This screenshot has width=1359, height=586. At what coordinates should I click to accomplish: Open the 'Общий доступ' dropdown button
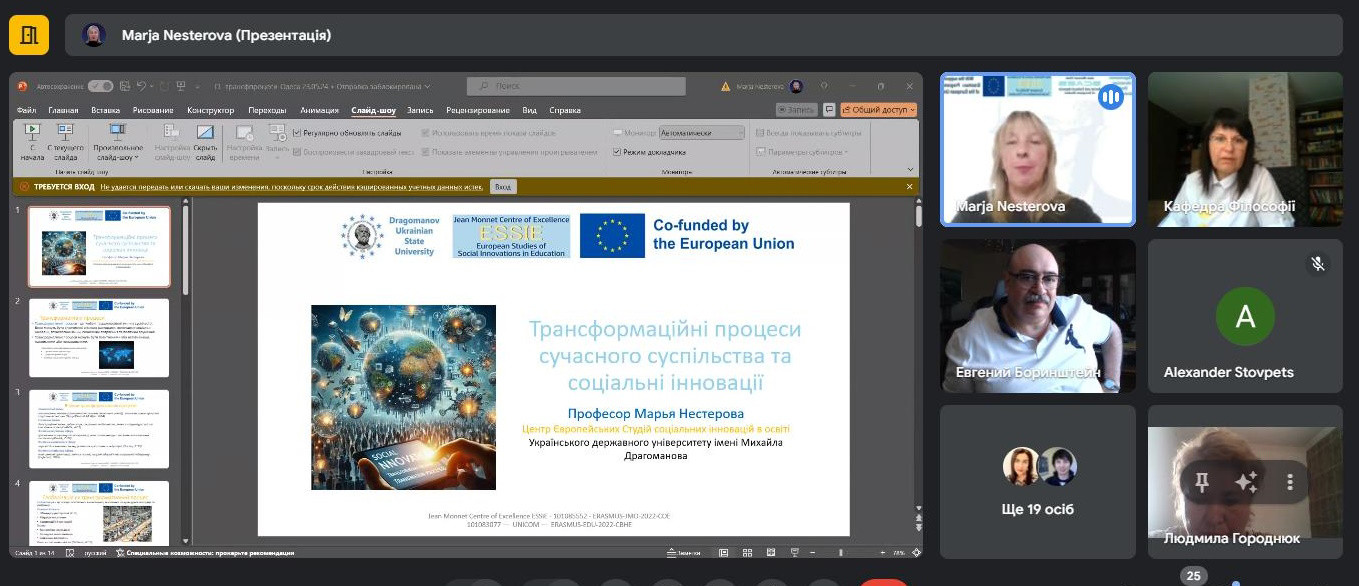click(878, 110)
